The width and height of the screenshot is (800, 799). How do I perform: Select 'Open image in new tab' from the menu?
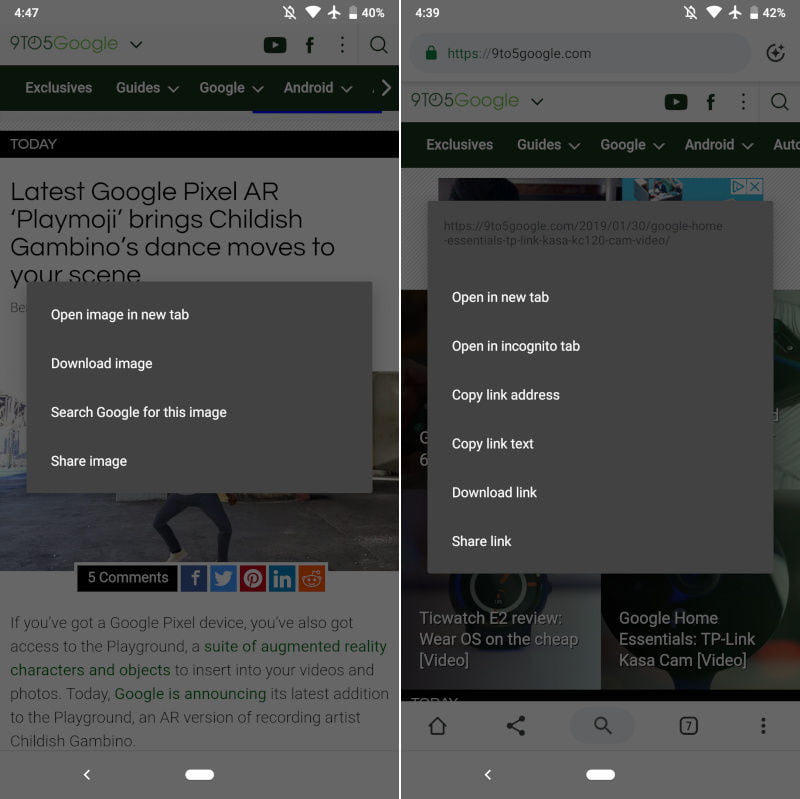point(120,314)
